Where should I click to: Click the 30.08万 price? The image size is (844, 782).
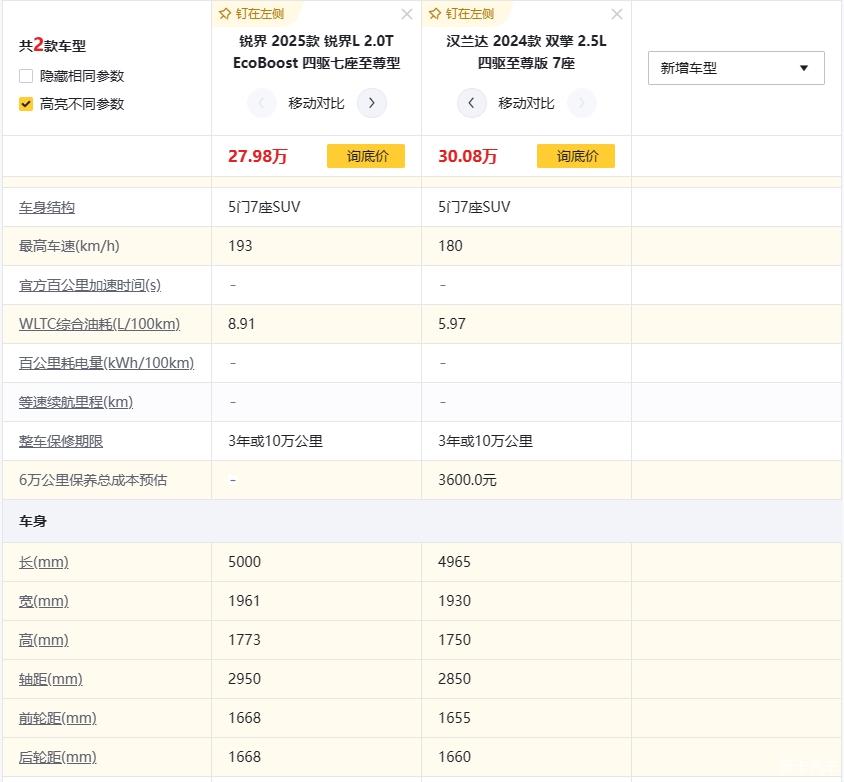468,156
